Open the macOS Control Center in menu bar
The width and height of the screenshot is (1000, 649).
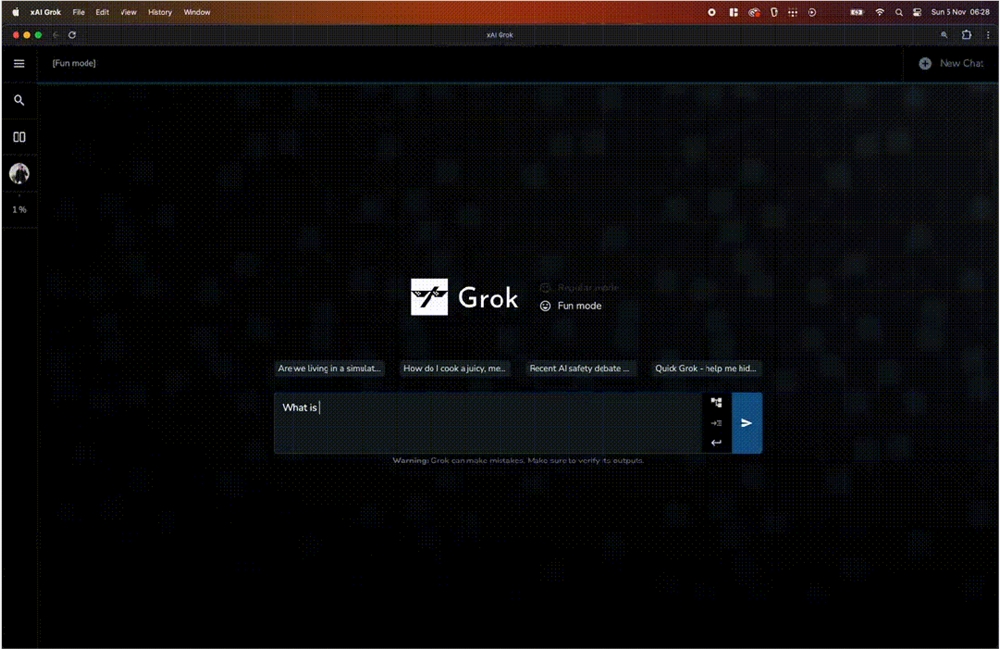(x=916, y=12)
